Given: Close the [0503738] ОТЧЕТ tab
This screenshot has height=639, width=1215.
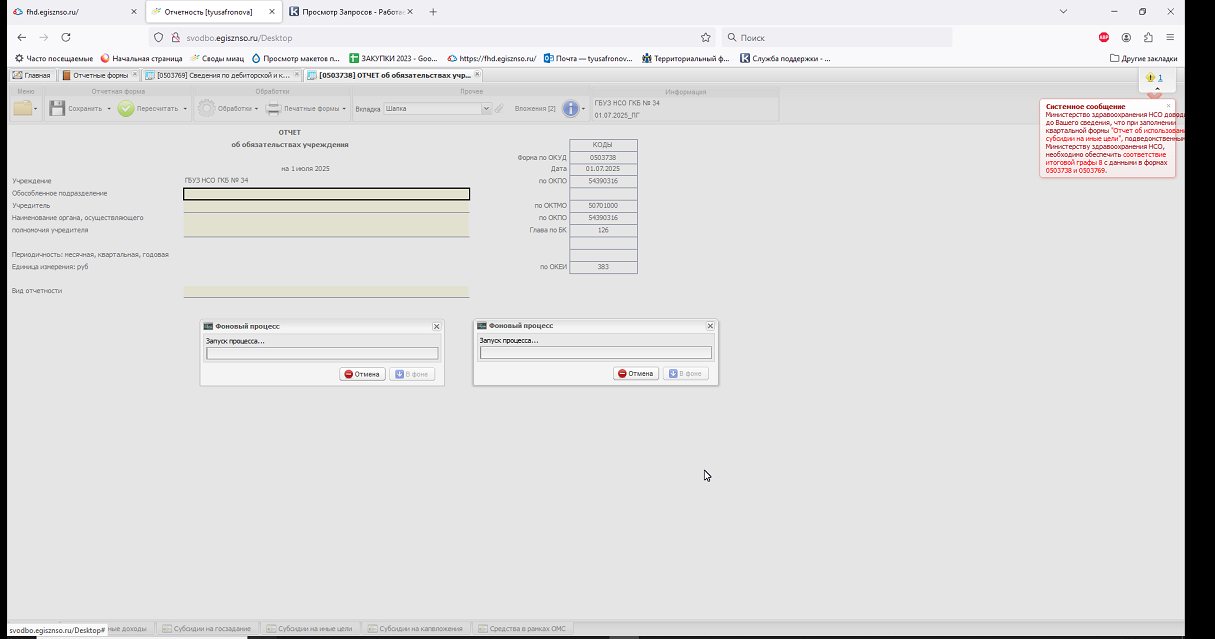Looking at the screenshot, I should pos(477,75).
